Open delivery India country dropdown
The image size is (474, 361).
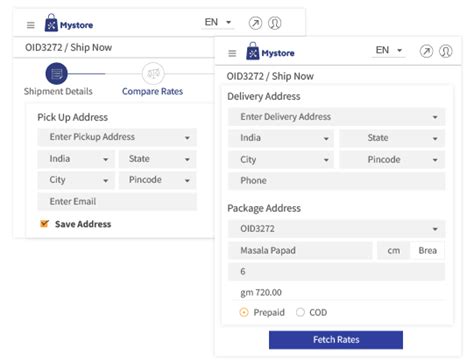pos(281,138)
